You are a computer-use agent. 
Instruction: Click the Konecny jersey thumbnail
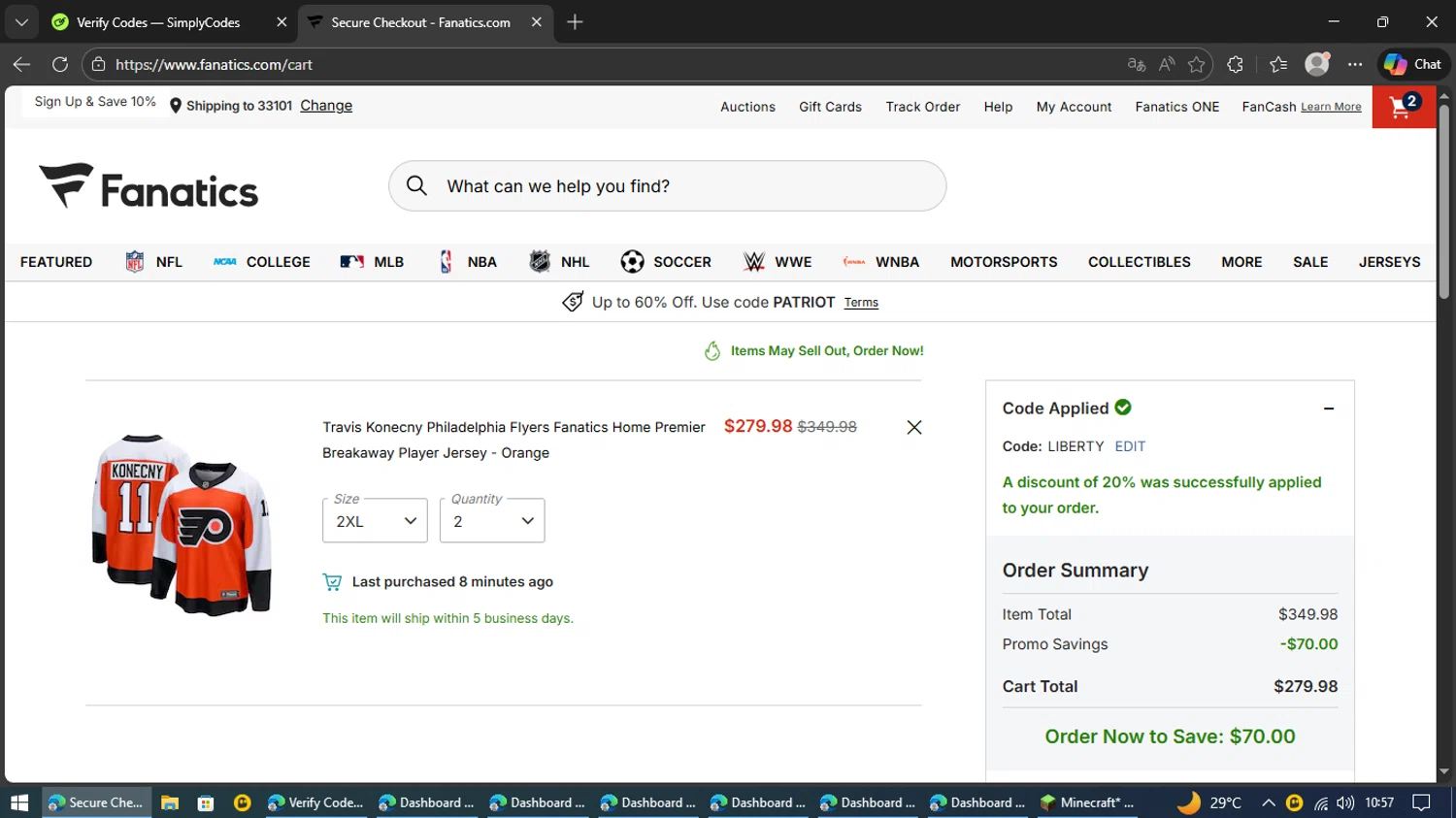coord(181,524)
